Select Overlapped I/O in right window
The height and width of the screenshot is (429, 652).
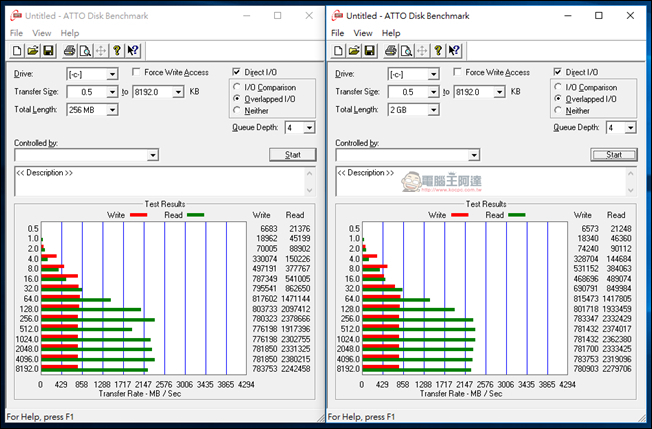[558, 99]
